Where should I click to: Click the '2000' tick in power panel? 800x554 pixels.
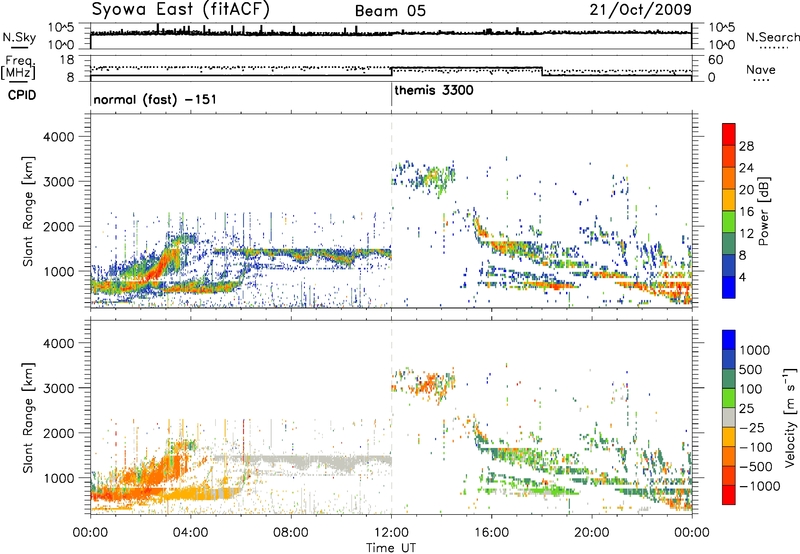coord(58,226)
